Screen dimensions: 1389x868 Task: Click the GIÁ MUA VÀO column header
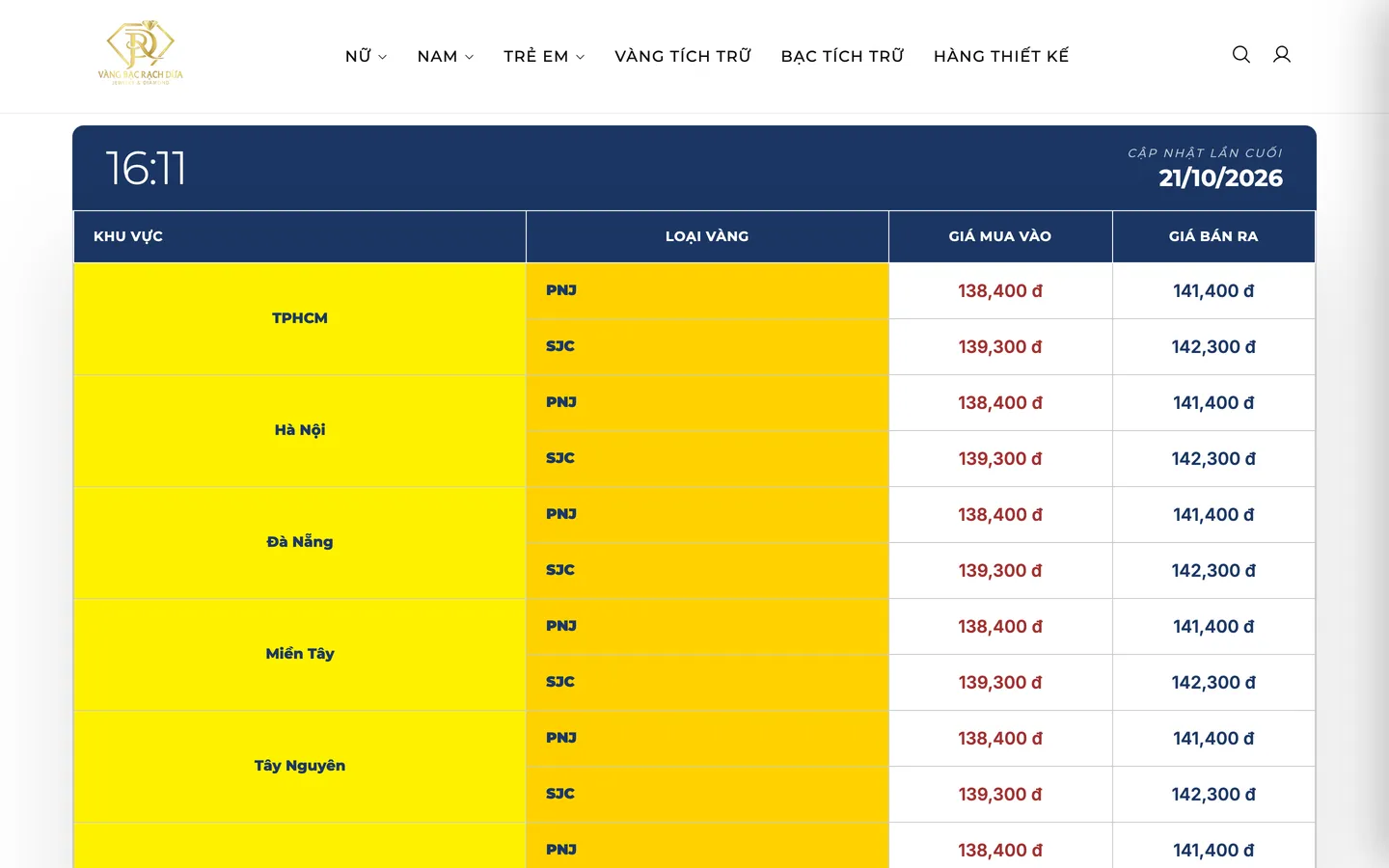pos(1000,236)
